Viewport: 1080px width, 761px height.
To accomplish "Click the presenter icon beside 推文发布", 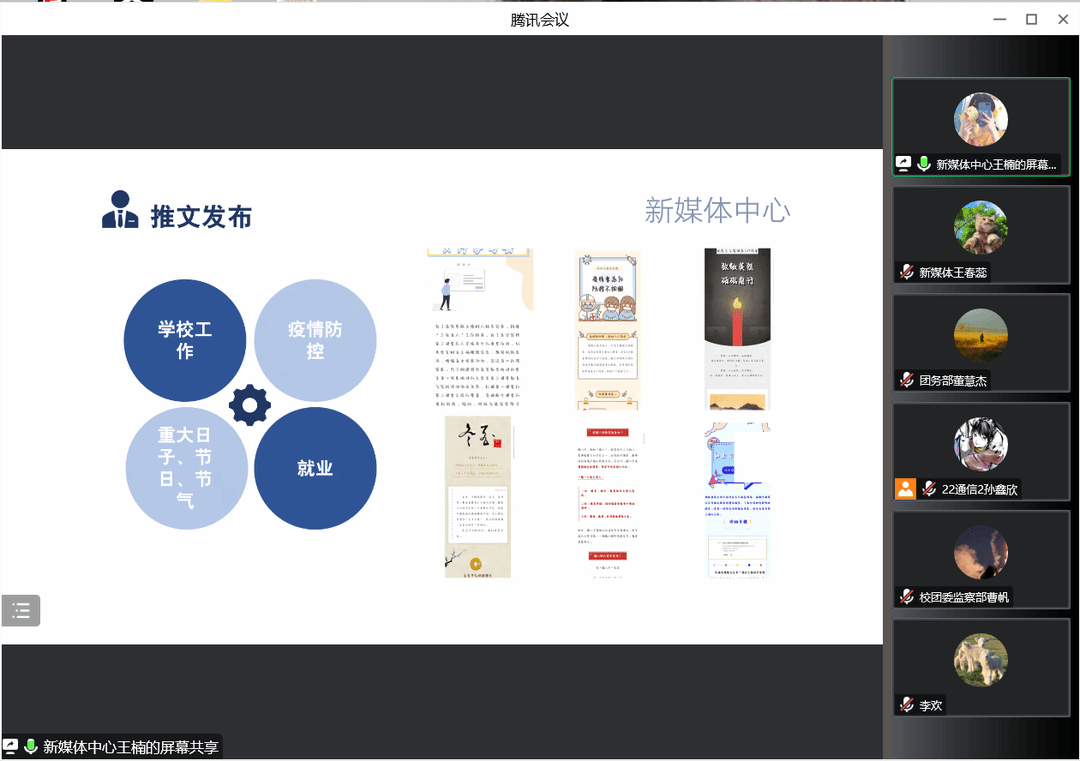I will pyautogui.click(x=120, y=210).
